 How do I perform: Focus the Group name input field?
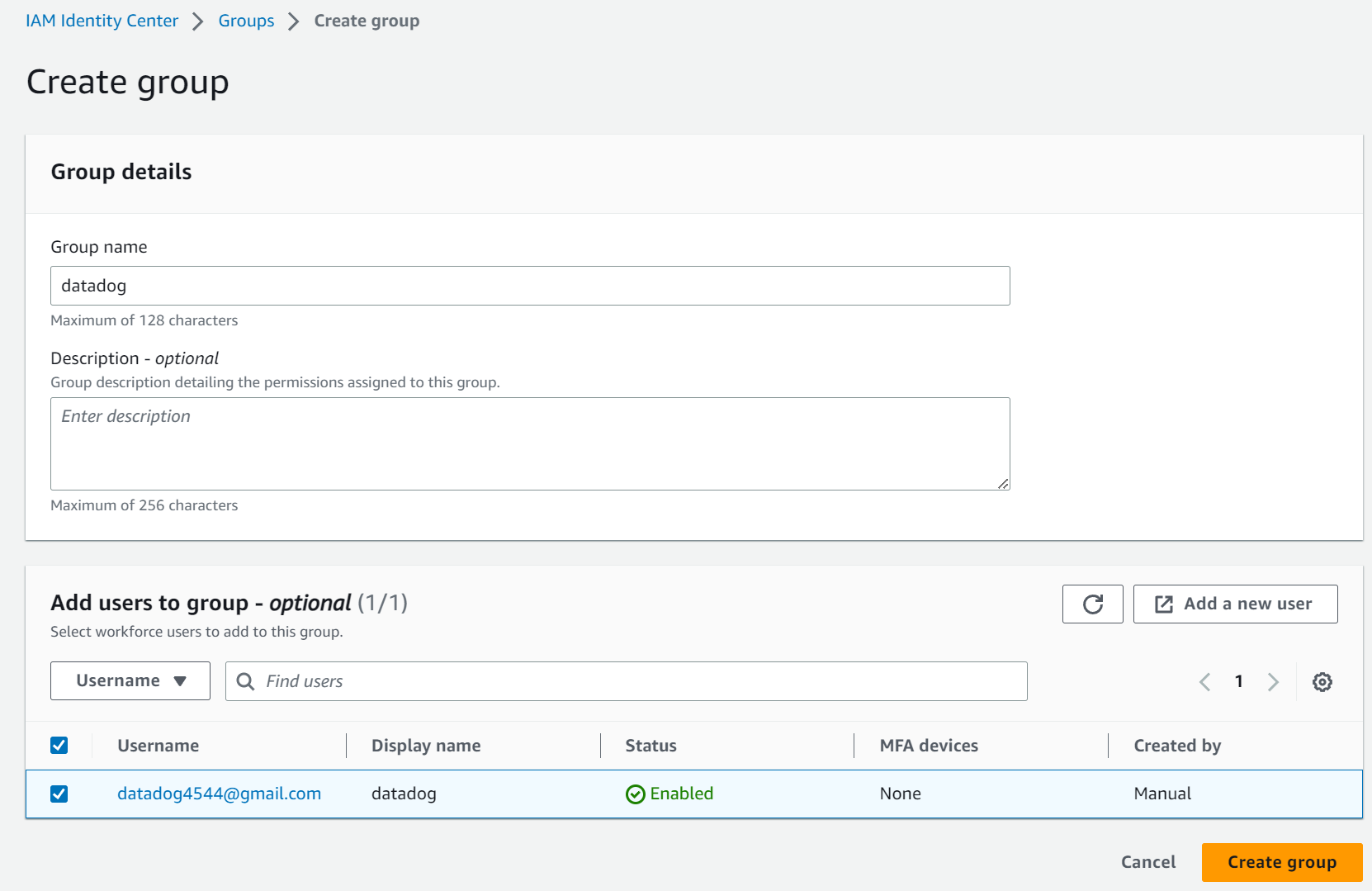(x=530, y=286)
